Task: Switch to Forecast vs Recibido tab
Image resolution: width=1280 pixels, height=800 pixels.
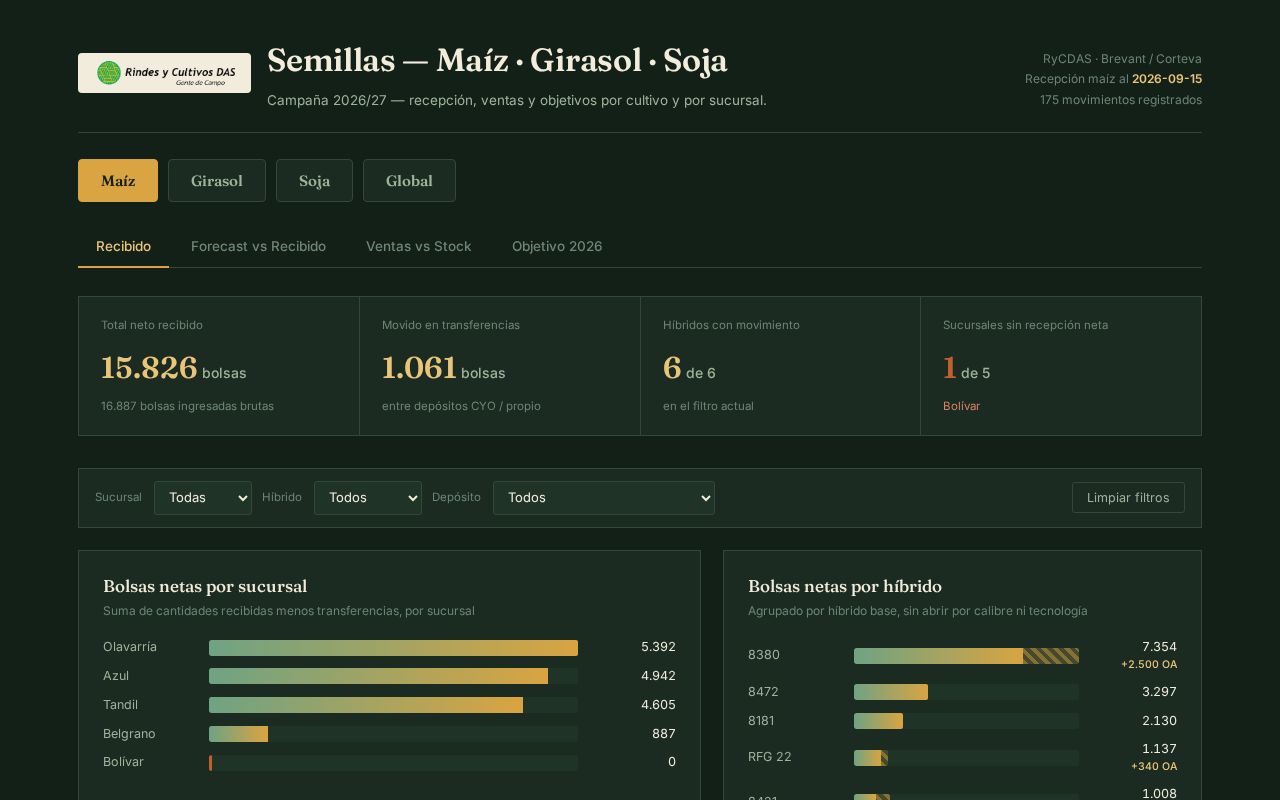Action: (258, 246)
